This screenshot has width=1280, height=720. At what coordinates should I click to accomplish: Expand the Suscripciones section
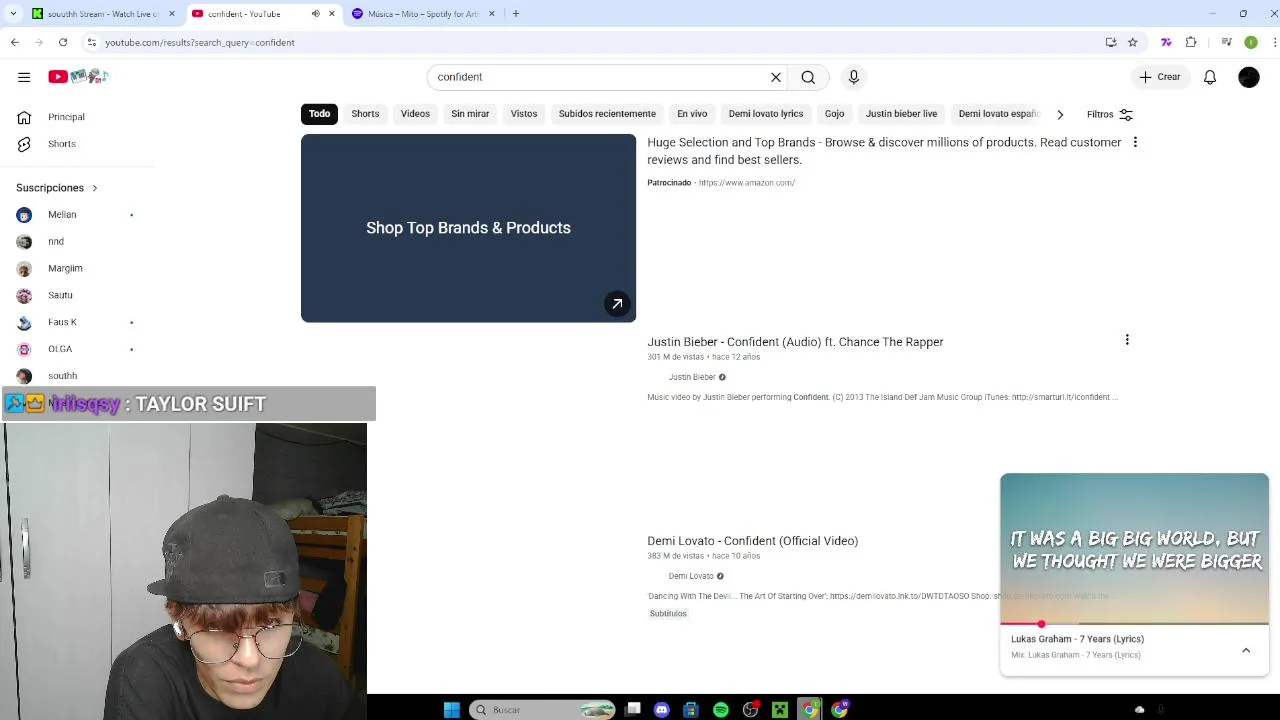(57, 188)
